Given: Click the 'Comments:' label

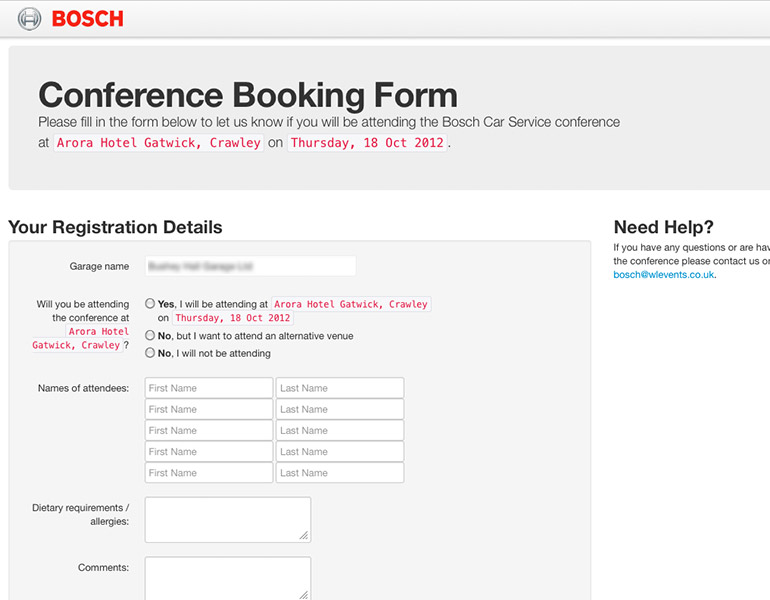Looking at the screenshot, I should pos(104,568).
